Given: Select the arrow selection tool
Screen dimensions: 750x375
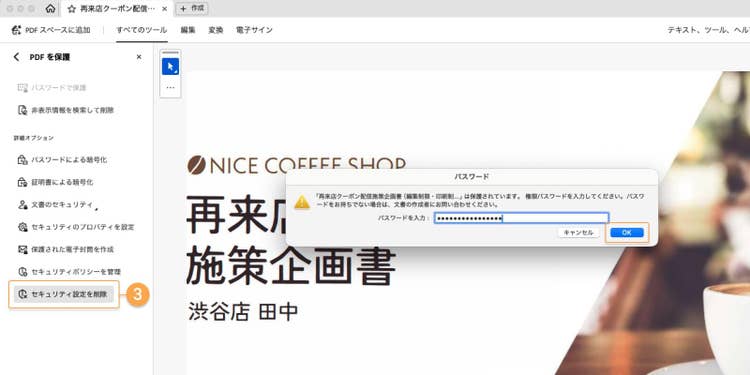Looking at the screenshot, I should pos(170,67).
